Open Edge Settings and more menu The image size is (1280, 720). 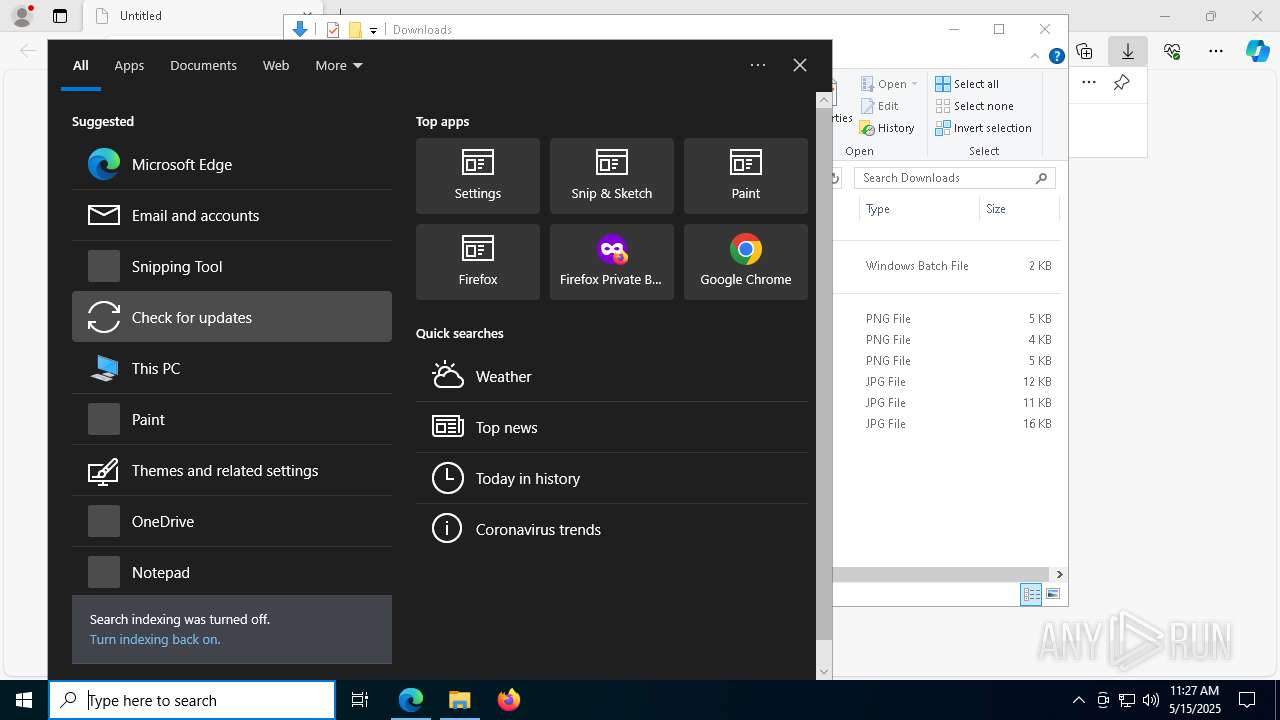pos(1216,51)
